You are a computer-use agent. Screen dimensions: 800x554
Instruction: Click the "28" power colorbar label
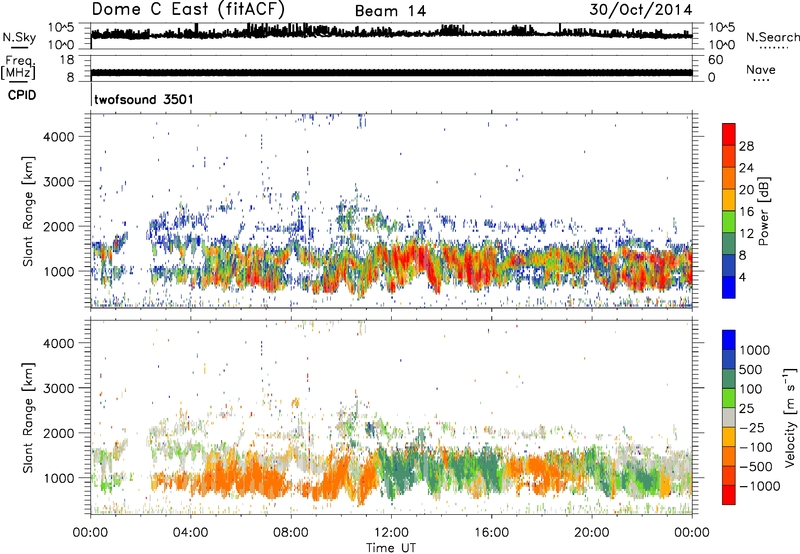(746, 146)
